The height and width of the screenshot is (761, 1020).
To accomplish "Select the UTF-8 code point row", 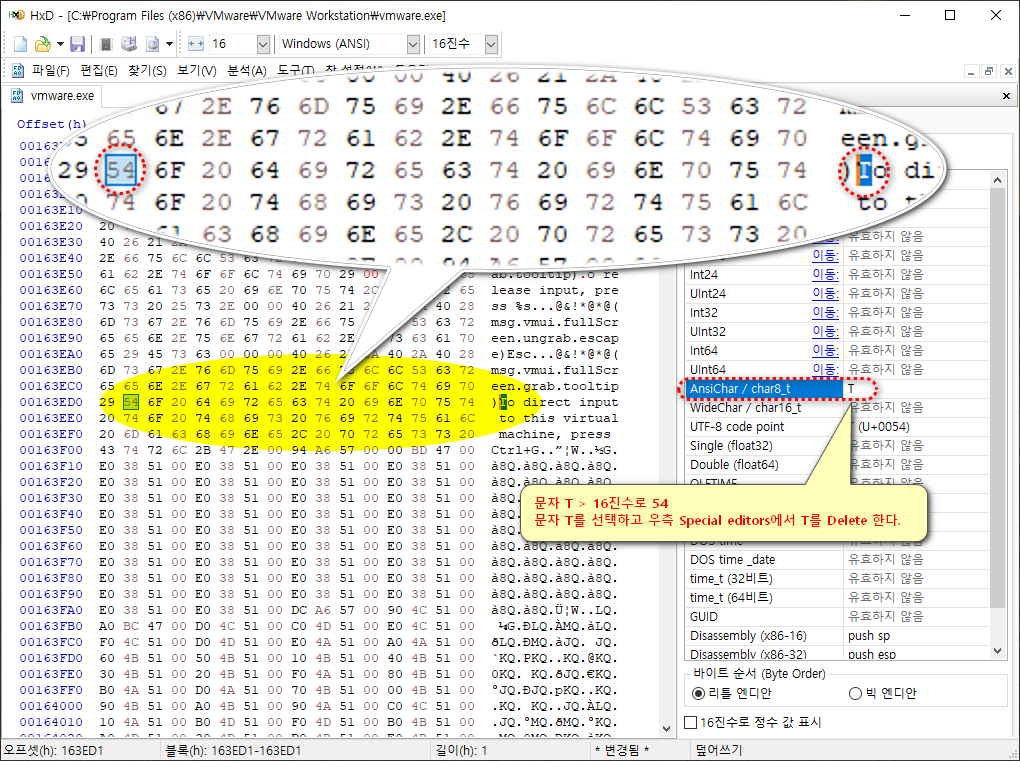I will point(837,427).
